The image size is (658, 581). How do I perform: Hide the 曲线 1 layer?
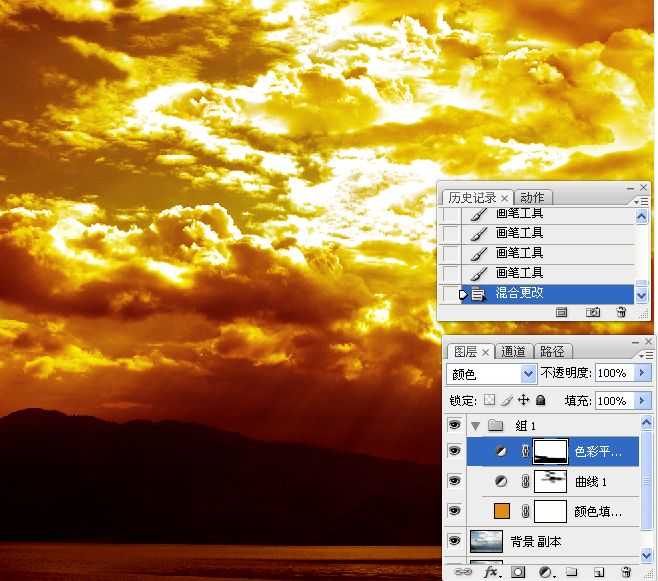point(454,481)
